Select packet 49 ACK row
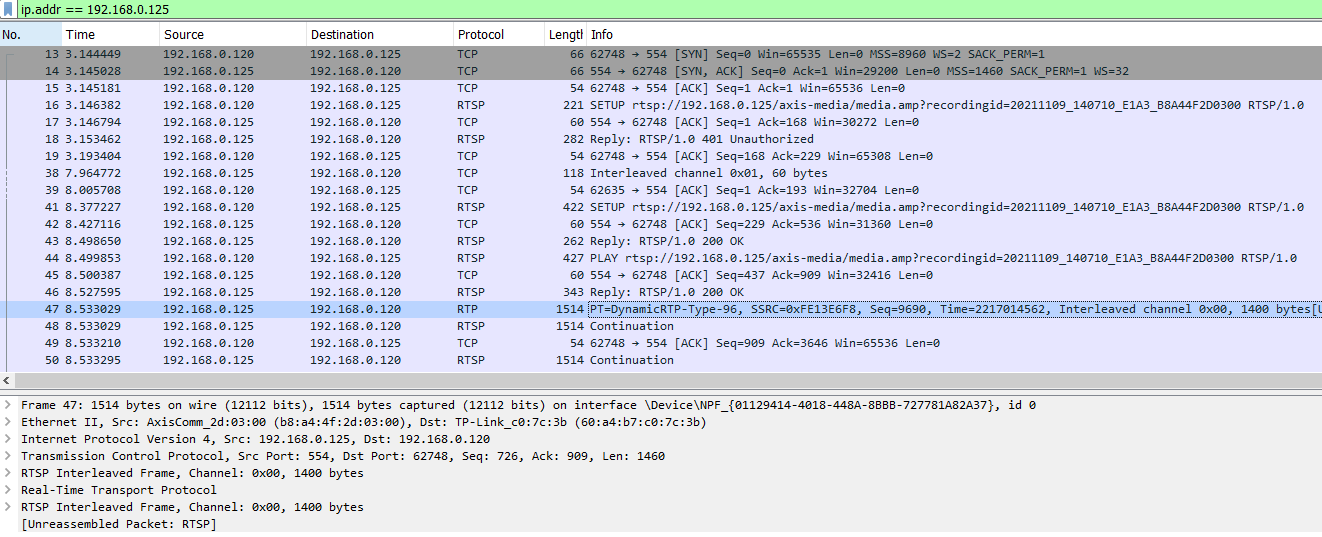The image size is (1322, 537). coord(661,343)
